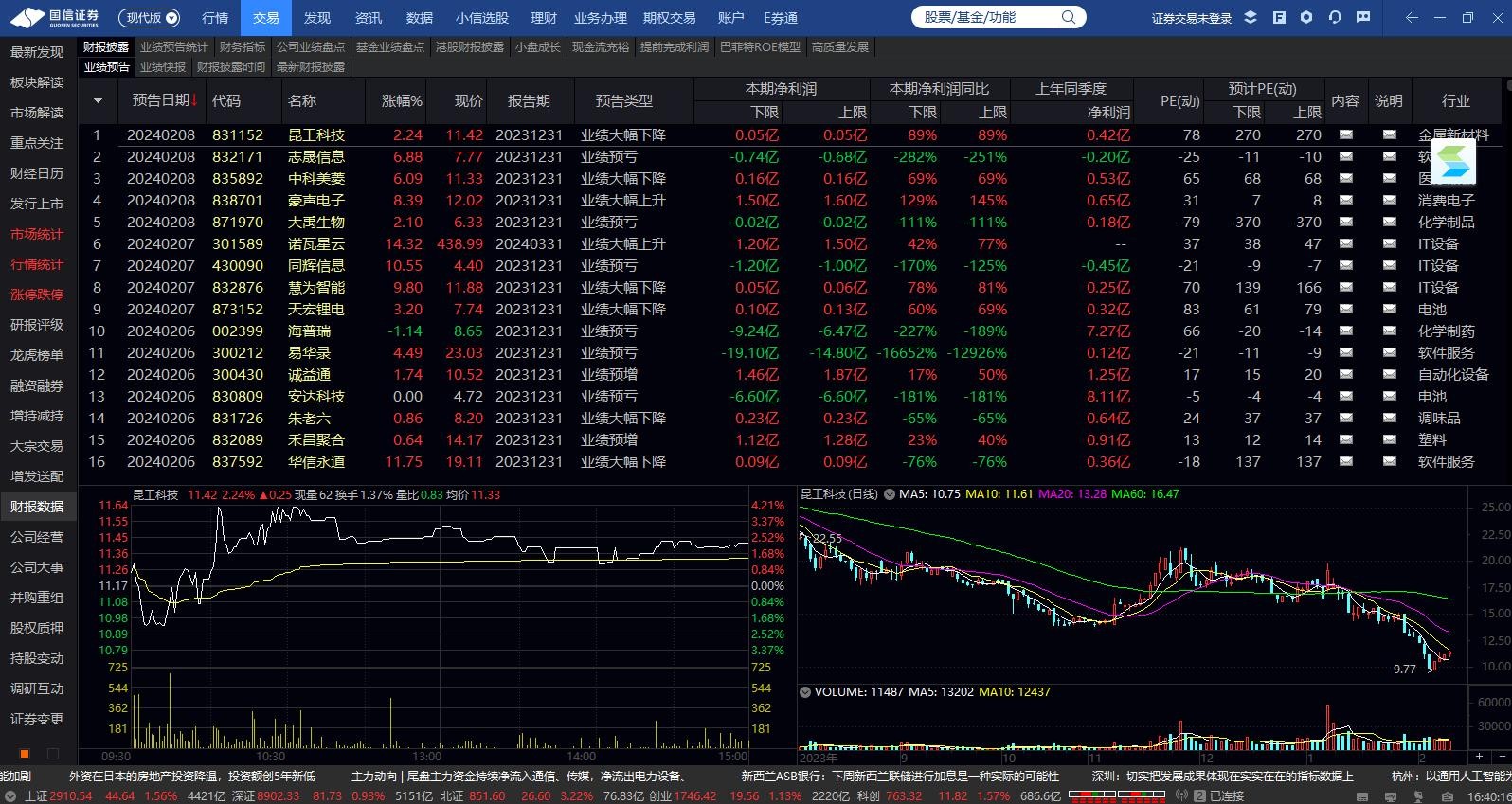Select the 禾昌聚合 stock row
The width and height of the screenshot is (1512, 804).
[794, 439]
